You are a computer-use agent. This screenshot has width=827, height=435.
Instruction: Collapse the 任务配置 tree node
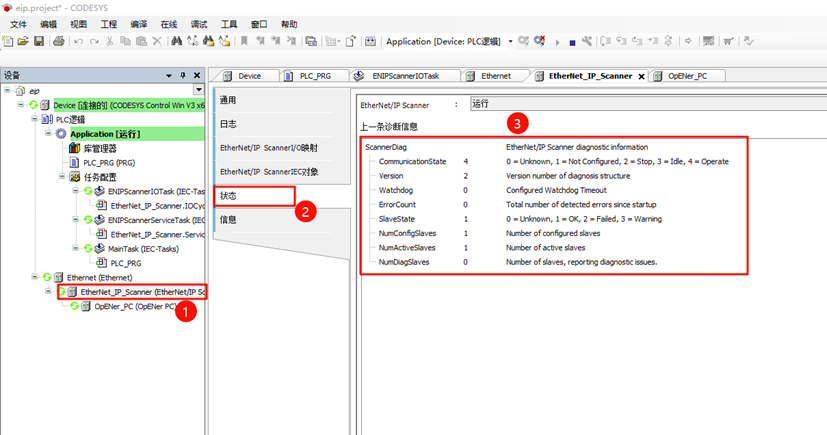coord(62,177)
